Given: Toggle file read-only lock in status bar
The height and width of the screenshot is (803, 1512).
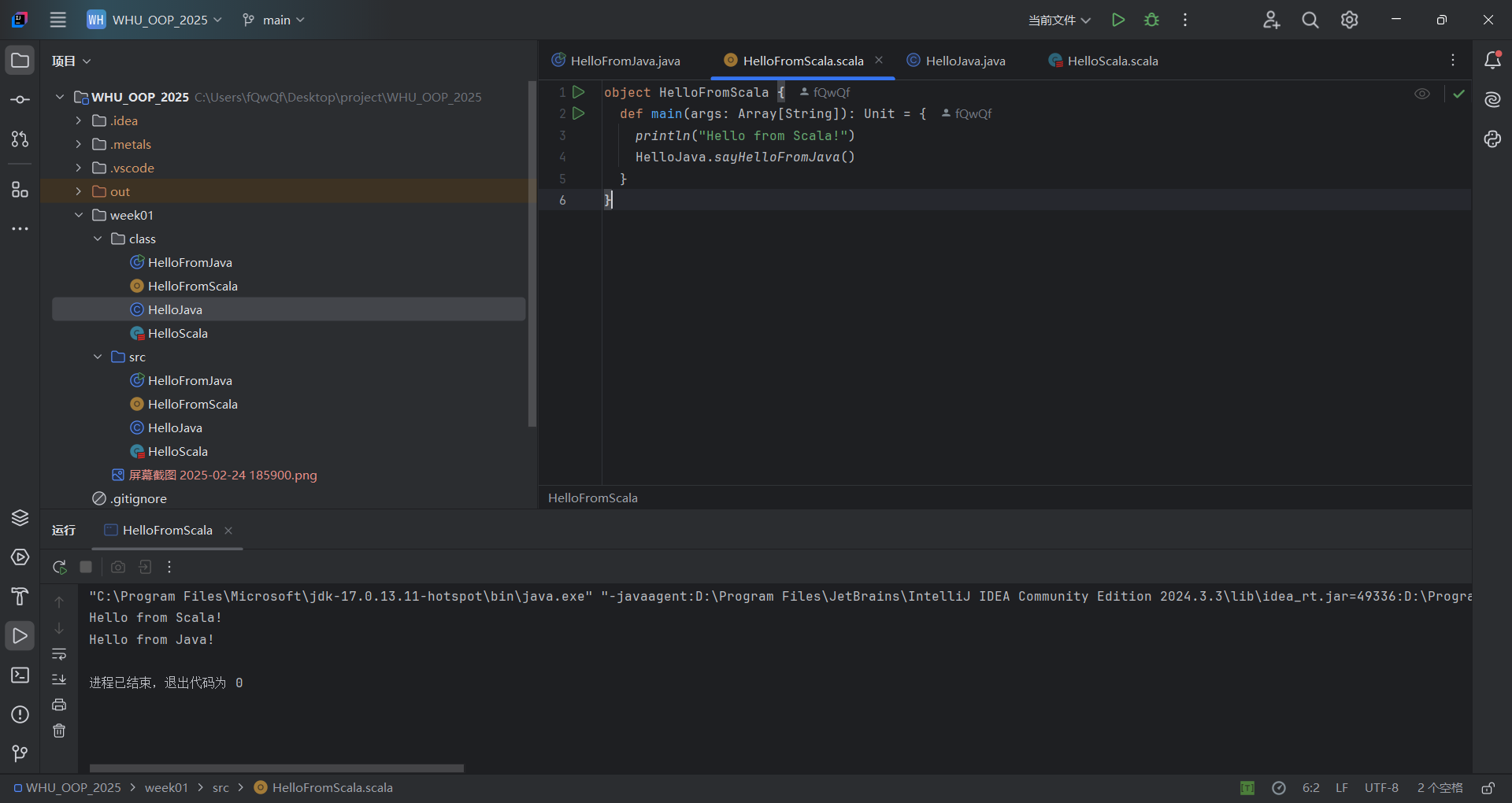Looking at the screenshot, I should coord(1488,788).
